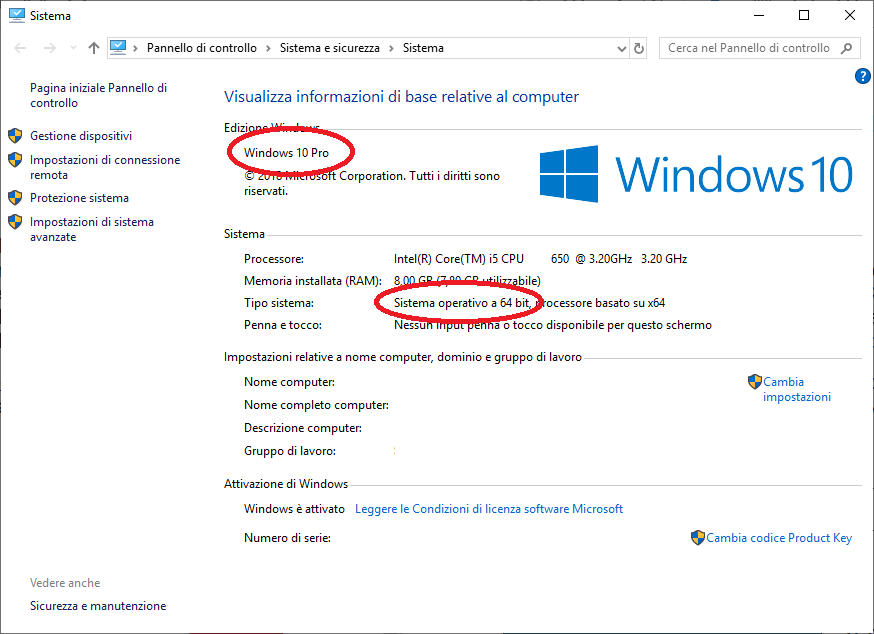Click shield icon beside Impostazioni di connessione remota
Screen dimensions: 874x634
[15, 160]
